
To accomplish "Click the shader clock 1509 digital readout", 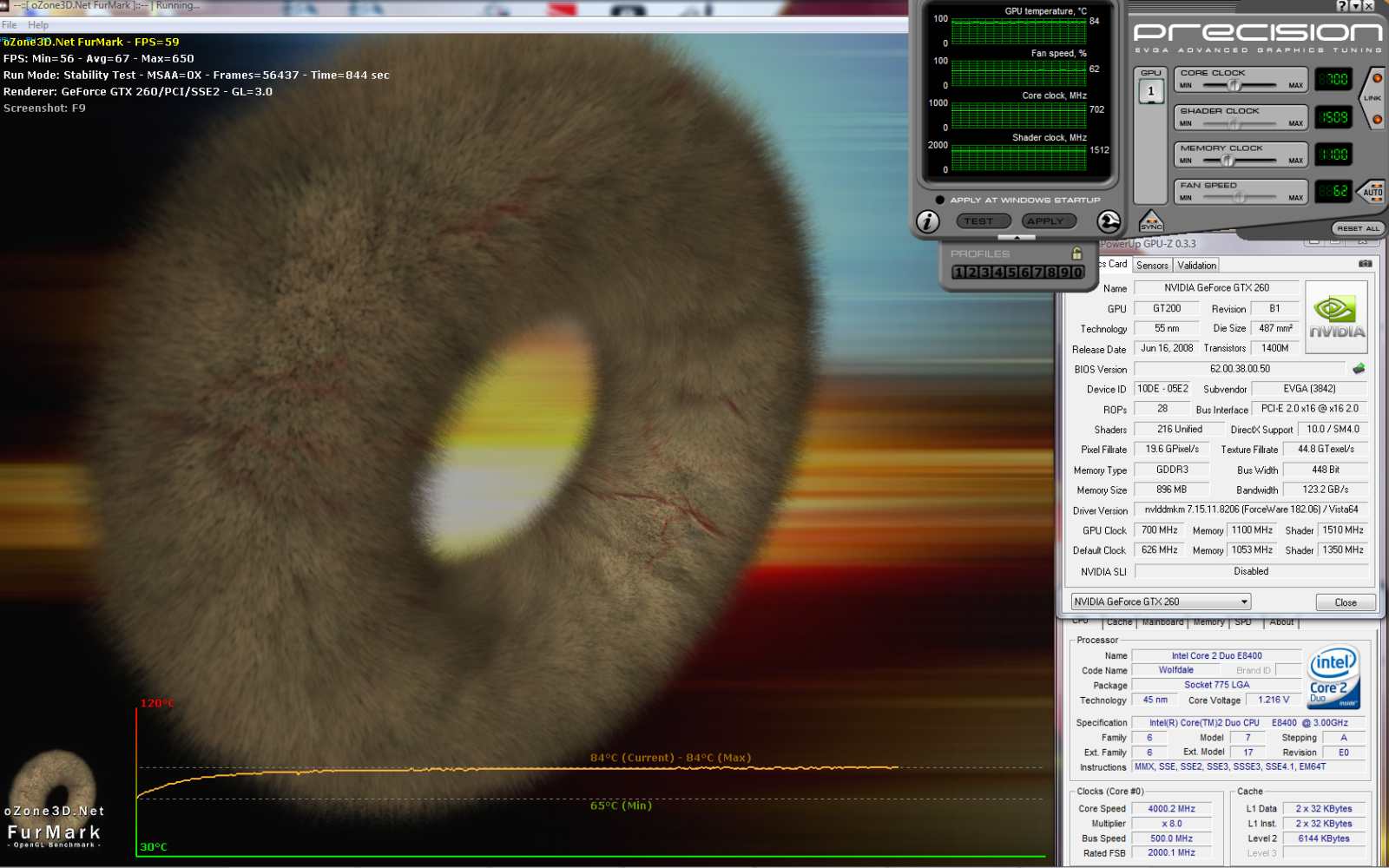I will (1333, 117).
